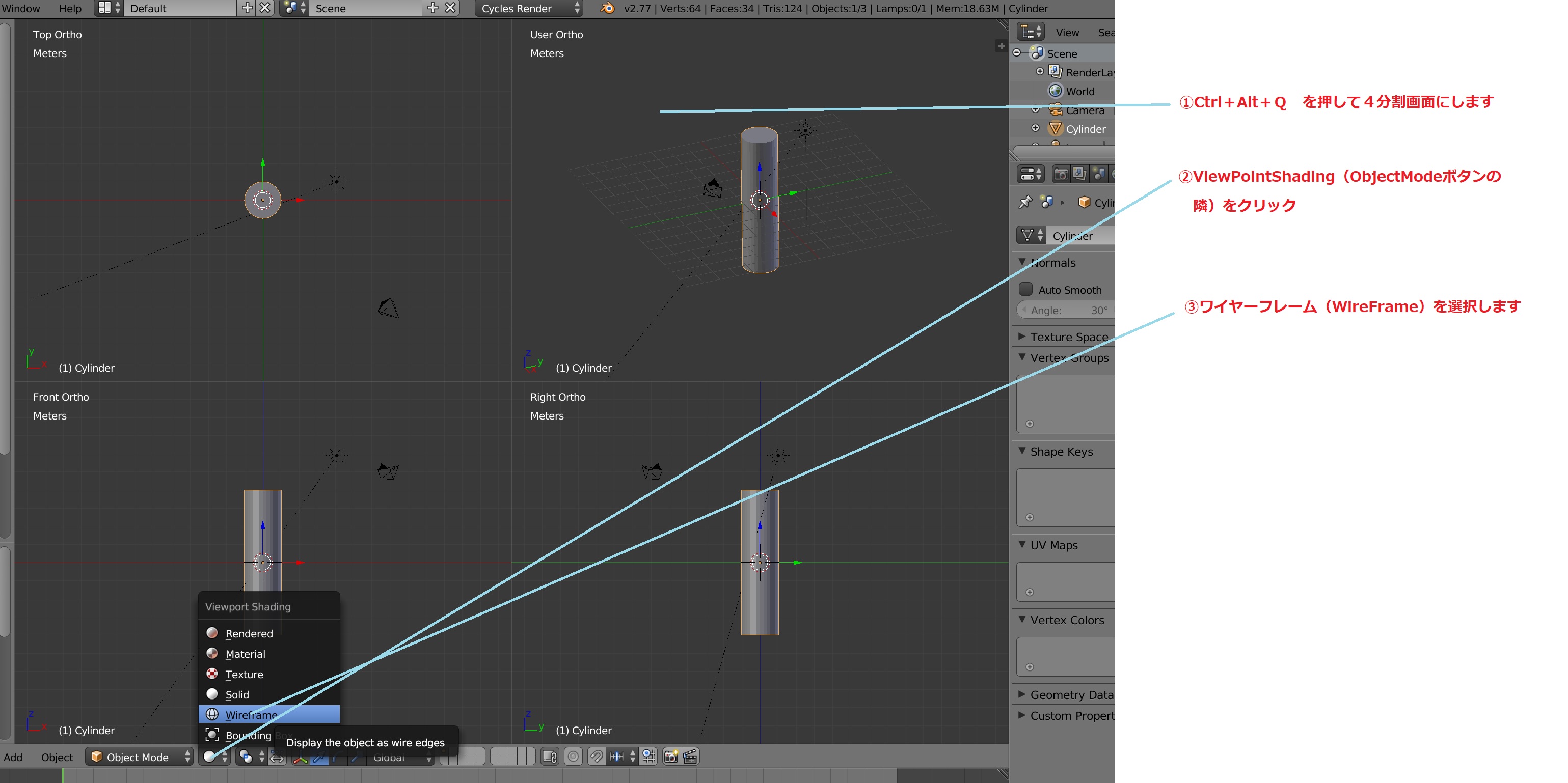Collapse the Shape Keys panel

point(1022,452)
